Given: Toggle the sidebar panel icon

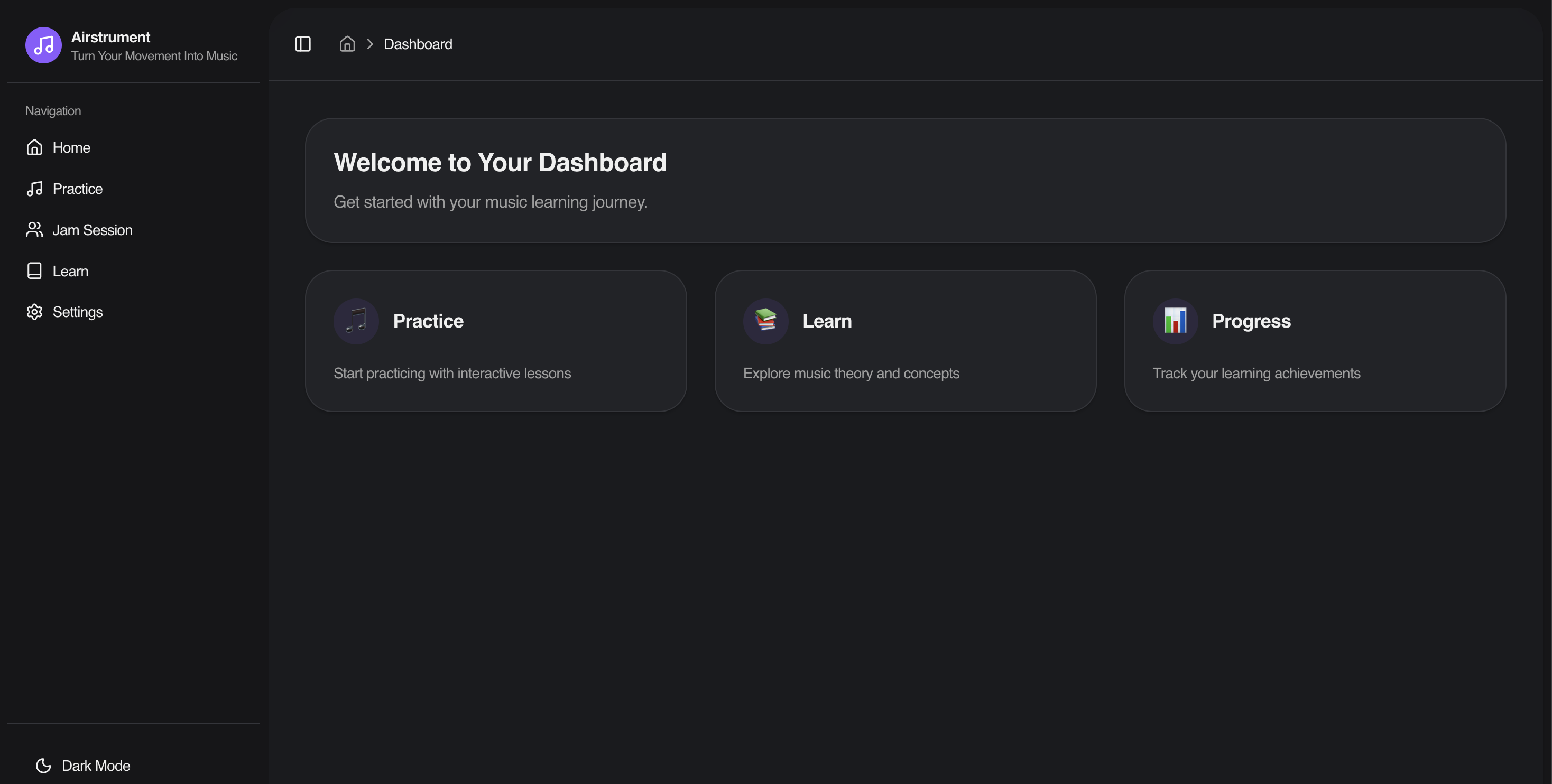Looking at the screenshot, I should click(x=302, y=44).
